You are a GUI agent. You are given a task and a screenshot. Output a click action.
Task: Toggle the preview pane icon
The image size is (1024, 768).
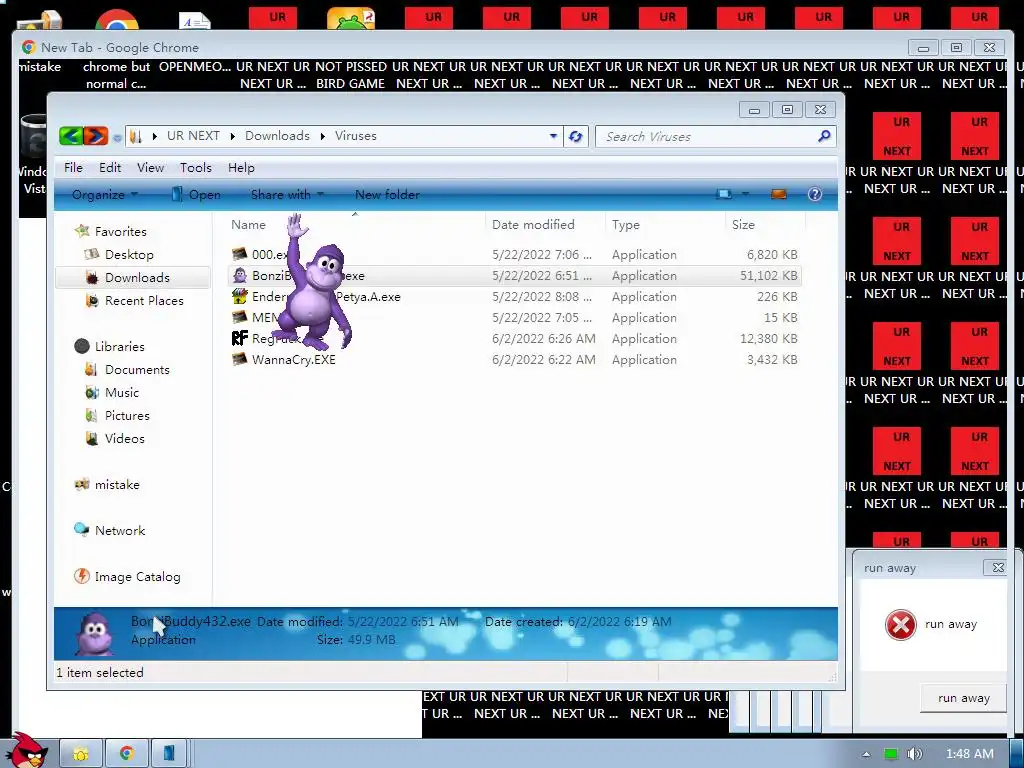[778, 194]
